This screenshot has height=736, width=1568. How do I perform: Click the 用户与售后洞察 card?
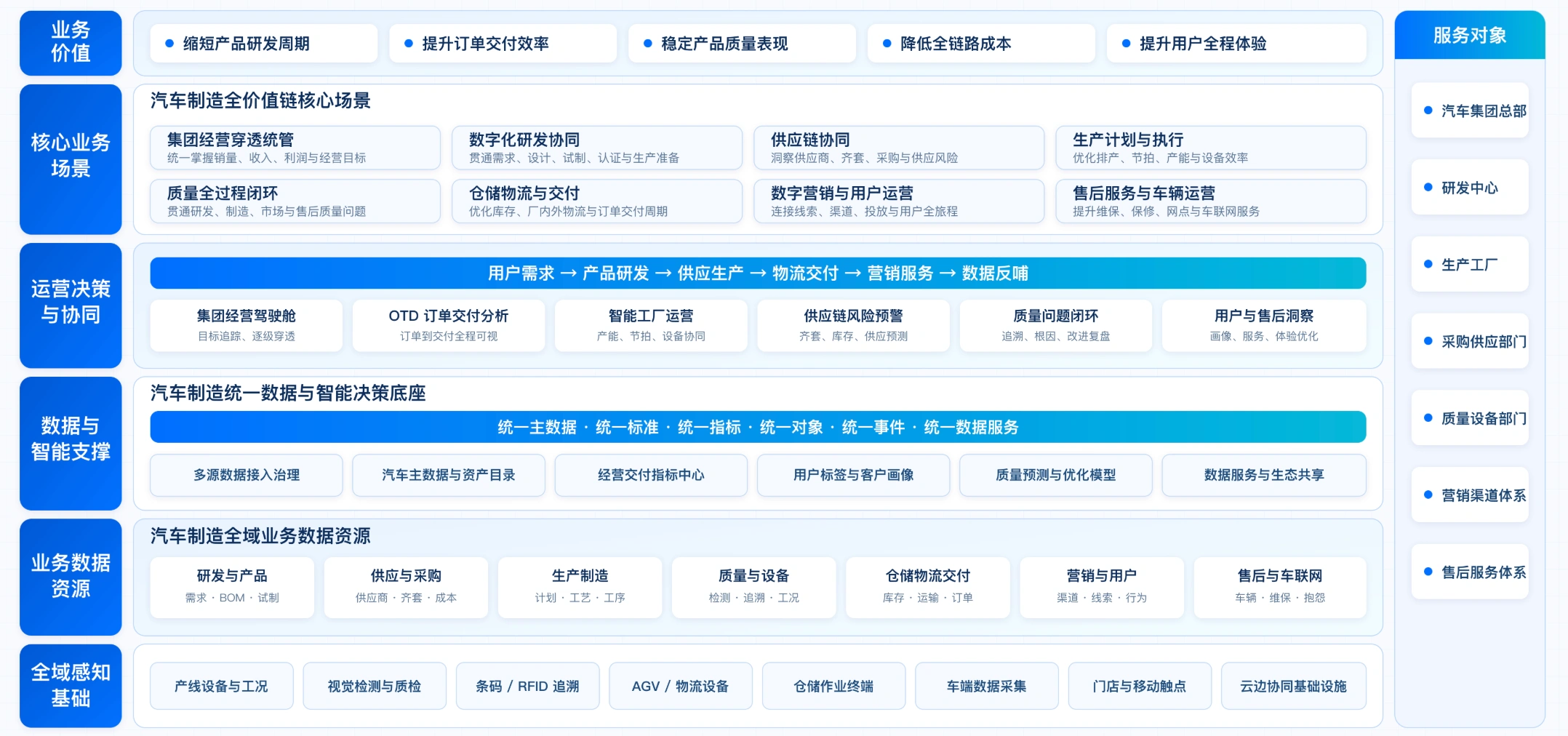pyautogui.click(x=1264, y=325)
